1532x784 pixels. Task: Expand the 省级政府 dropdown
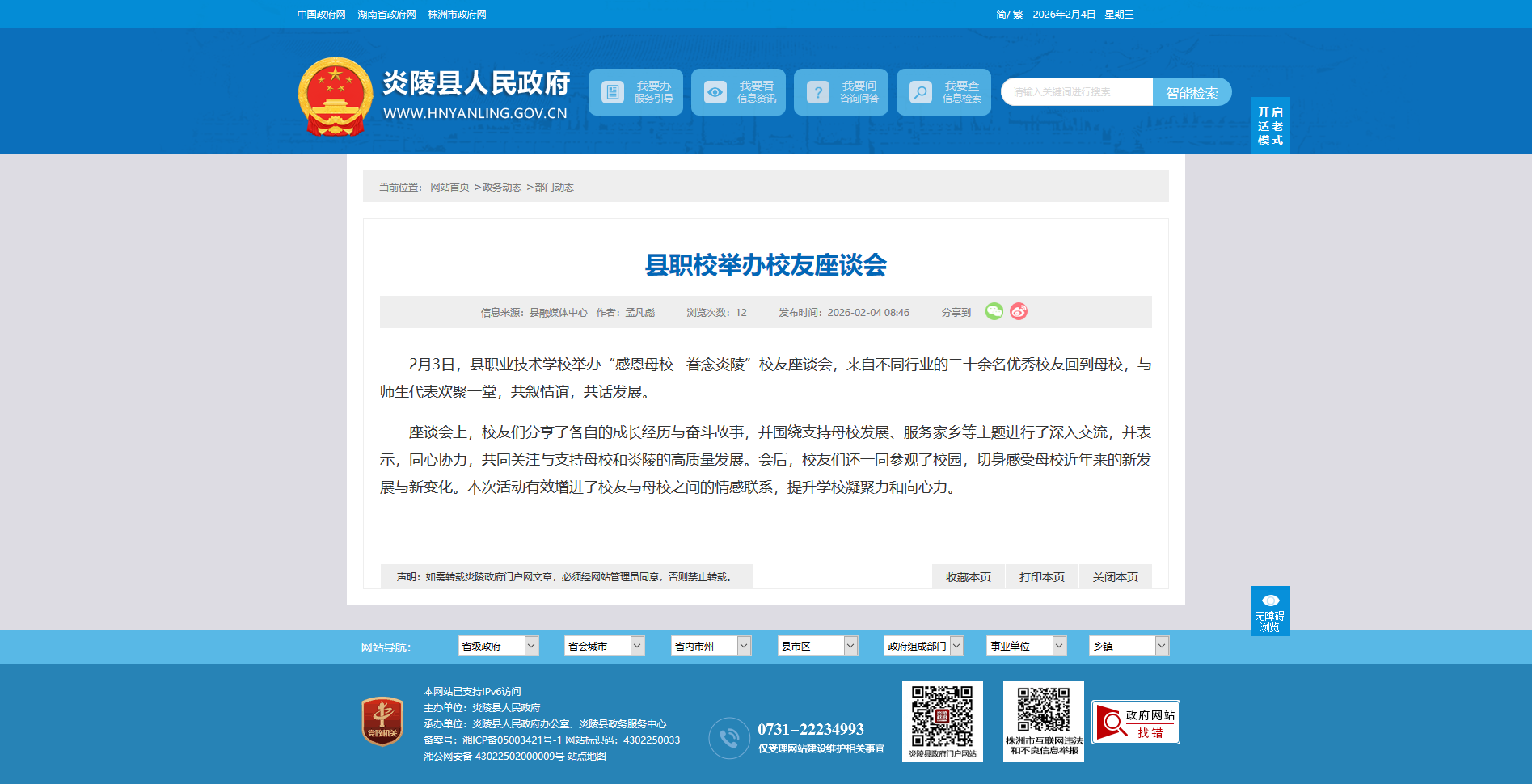[x=498, y=646]
